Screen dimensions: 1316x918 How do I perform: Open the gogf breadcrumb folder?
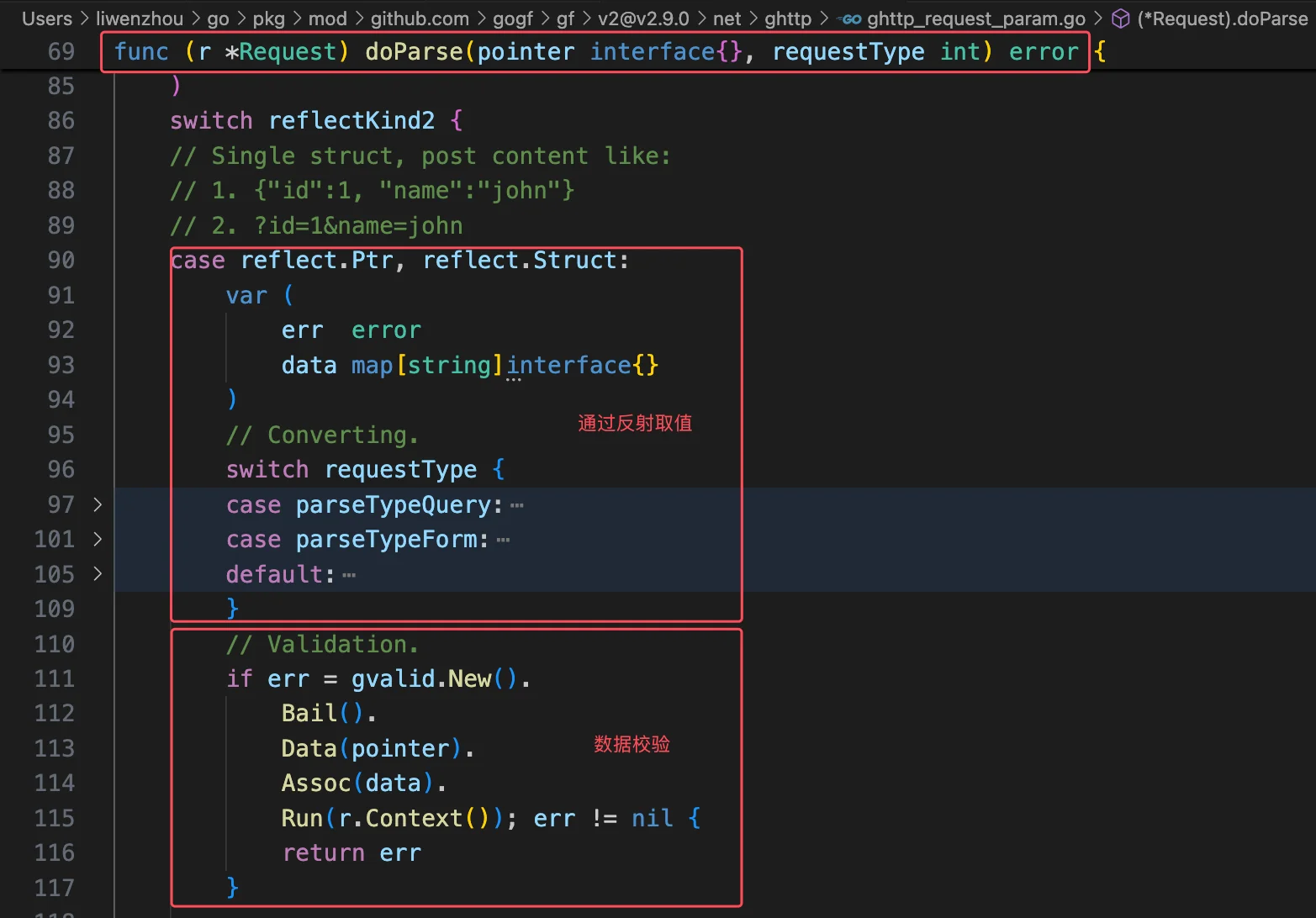click(513, 18)
